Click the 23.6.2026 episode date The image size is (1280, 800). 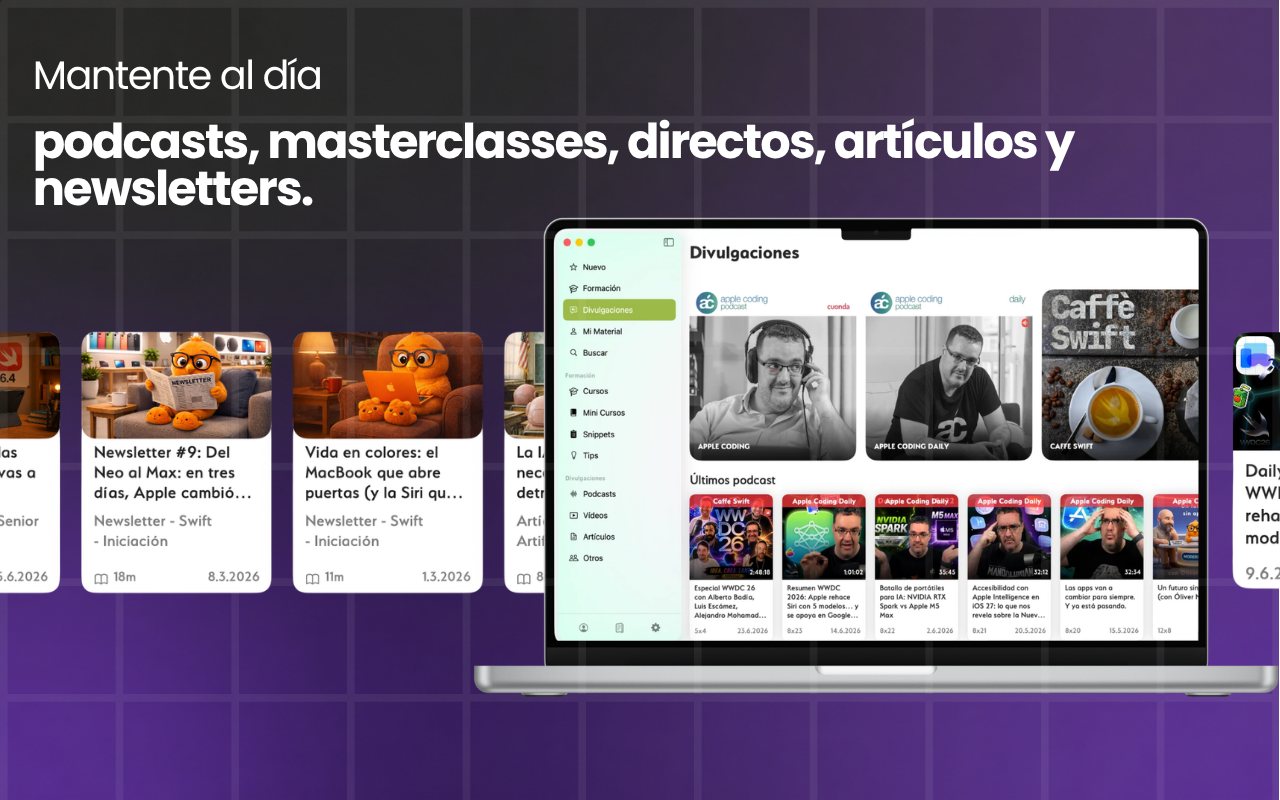tap(752, 631)
